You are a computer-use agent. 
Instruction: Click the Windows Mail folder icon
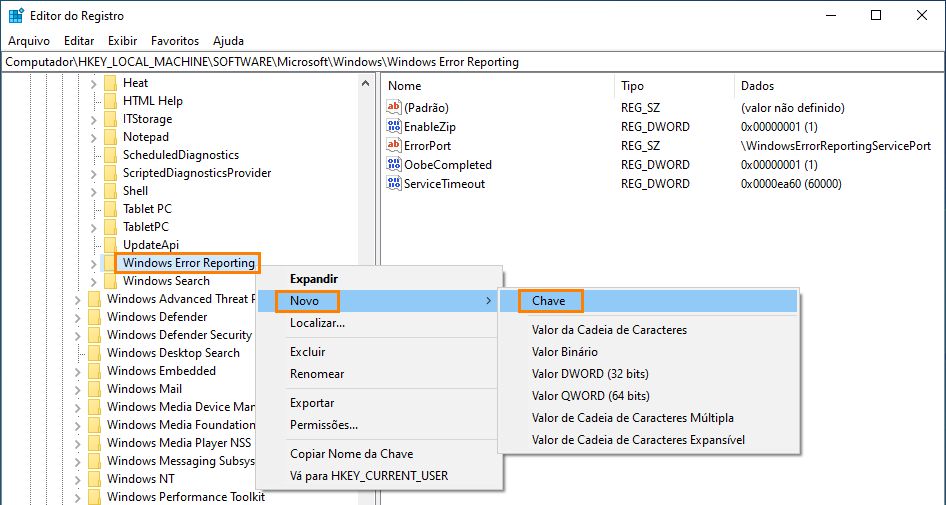click(95, 389)
